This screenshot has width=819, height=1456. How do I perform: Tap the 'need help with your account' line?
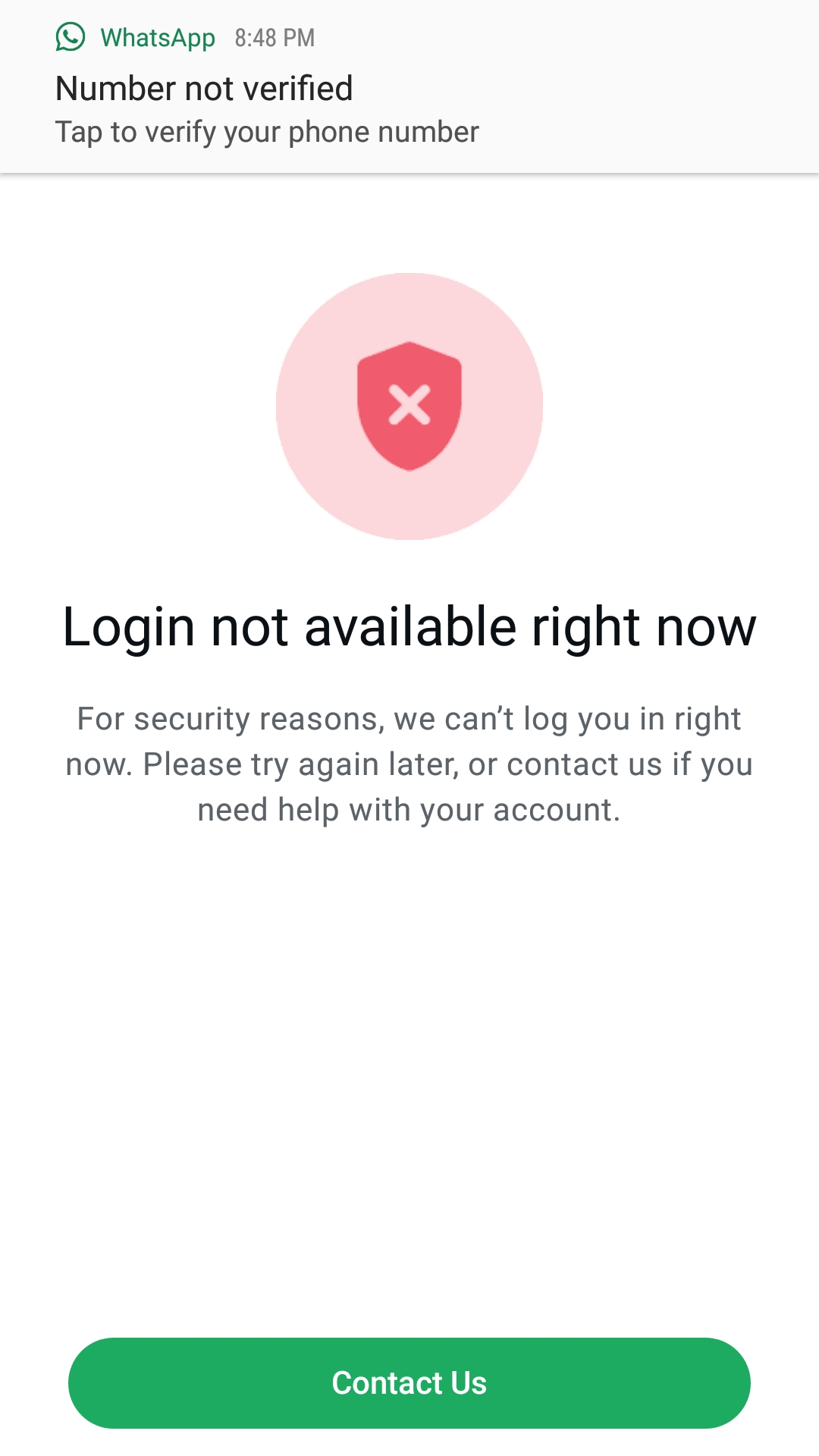point(409,810)
